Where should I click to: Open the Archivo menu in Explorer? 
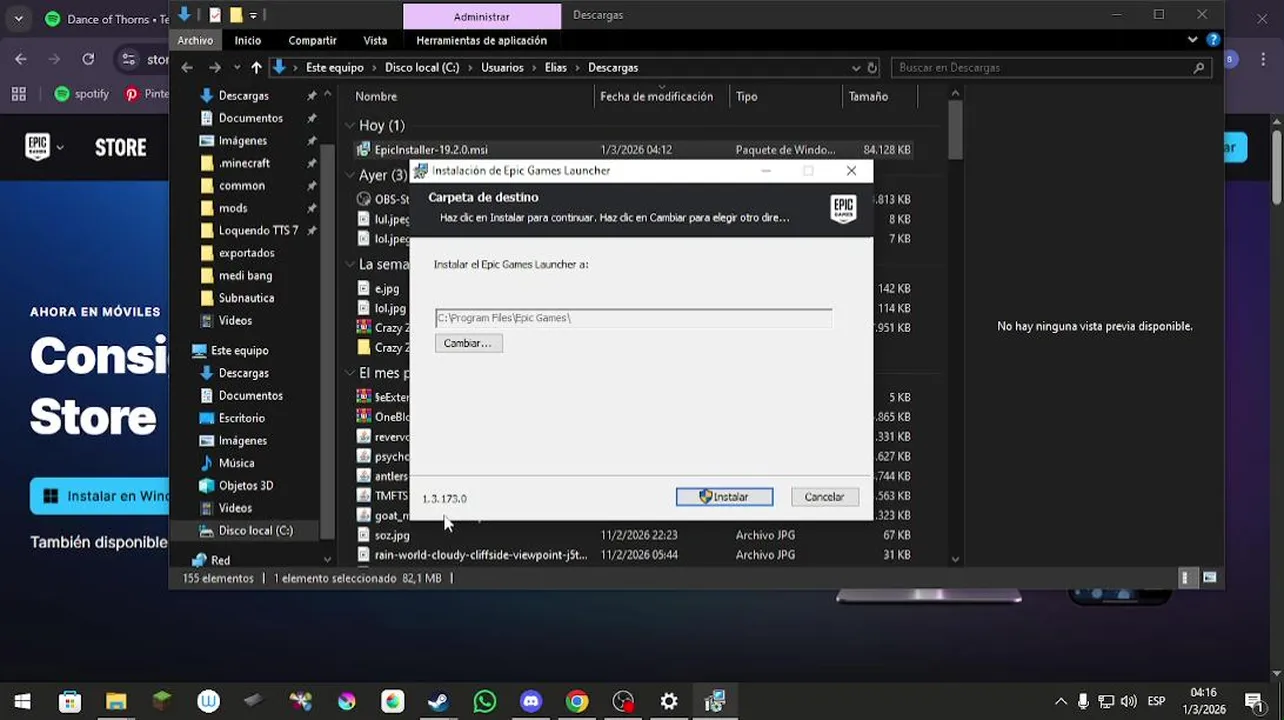(x=195, y=40)
